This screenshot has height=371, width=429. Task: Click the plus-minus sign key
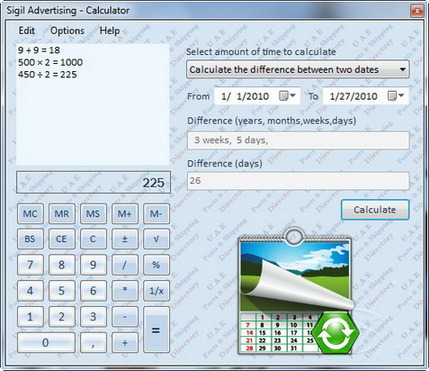pos(125,239)
